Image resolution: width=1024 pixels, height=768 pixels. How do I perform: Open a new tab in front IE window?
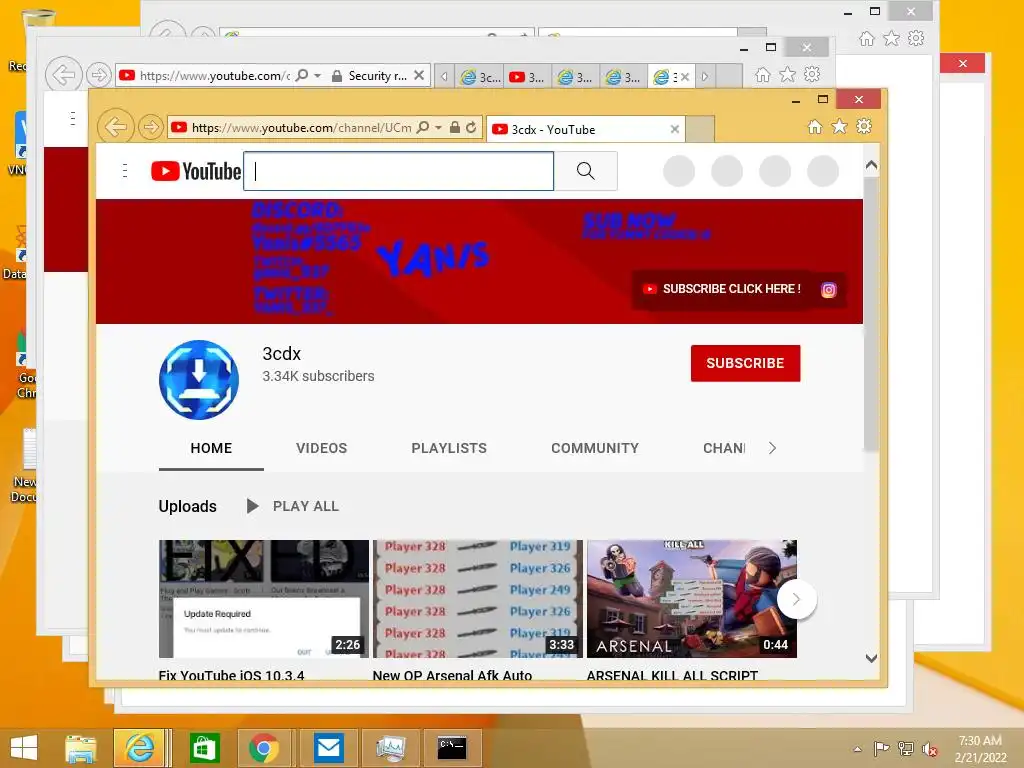(700, 129)
